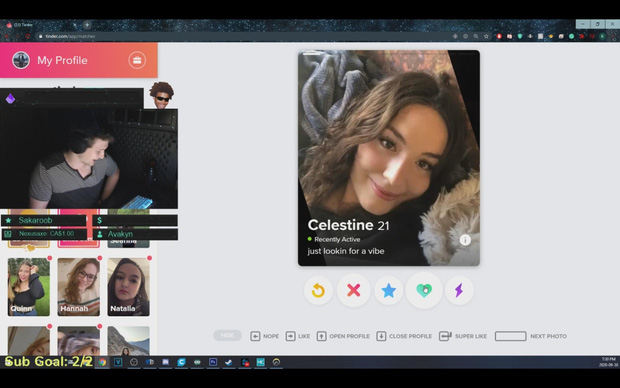Click the blue star Super Like button
This screenshot has height=388, width=620.
click(x=388, y=291)
